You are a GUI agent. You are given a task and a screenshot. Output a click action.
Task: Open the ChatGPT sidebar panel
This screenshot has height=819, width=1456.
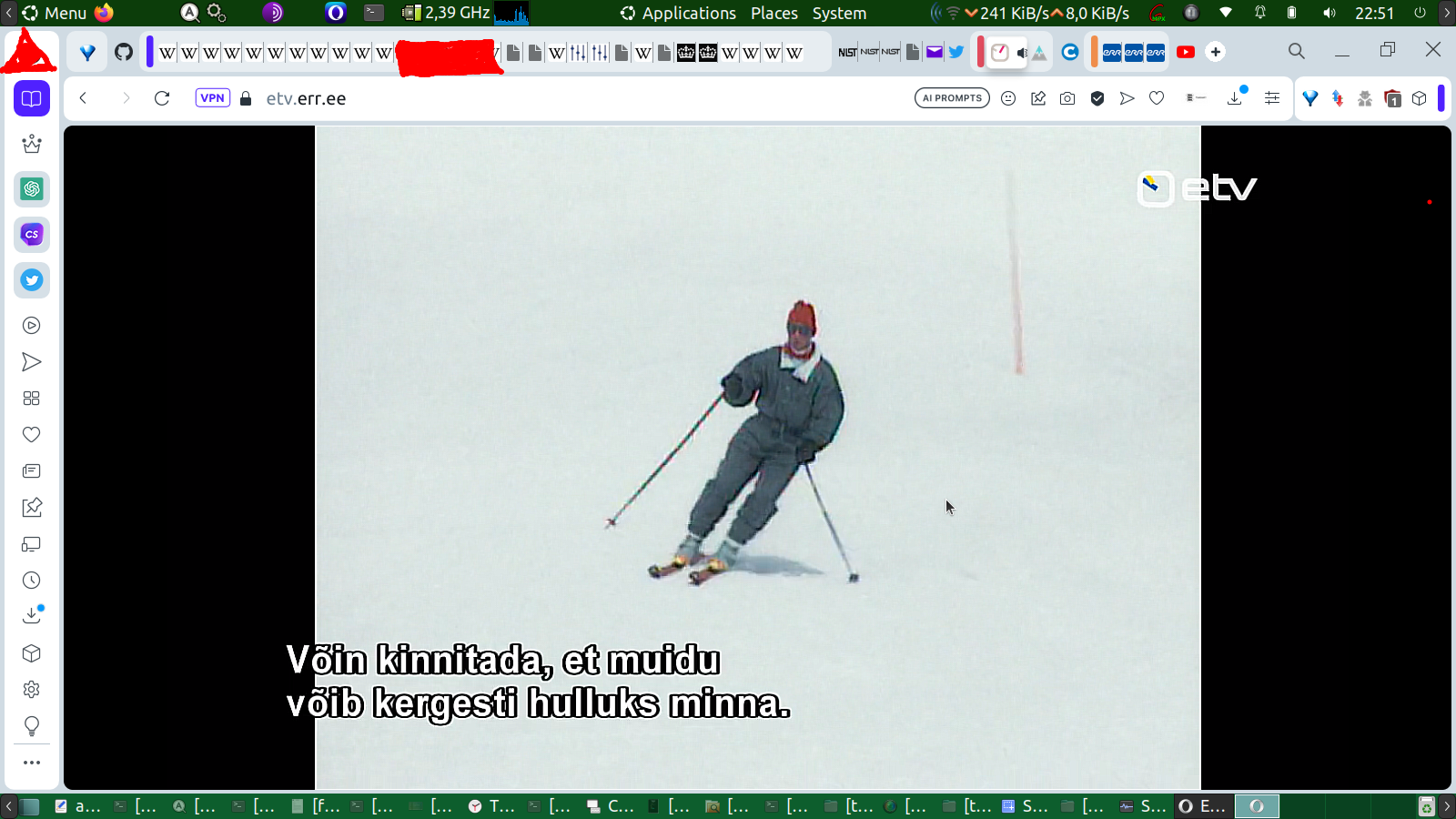(x=32, y=189)
